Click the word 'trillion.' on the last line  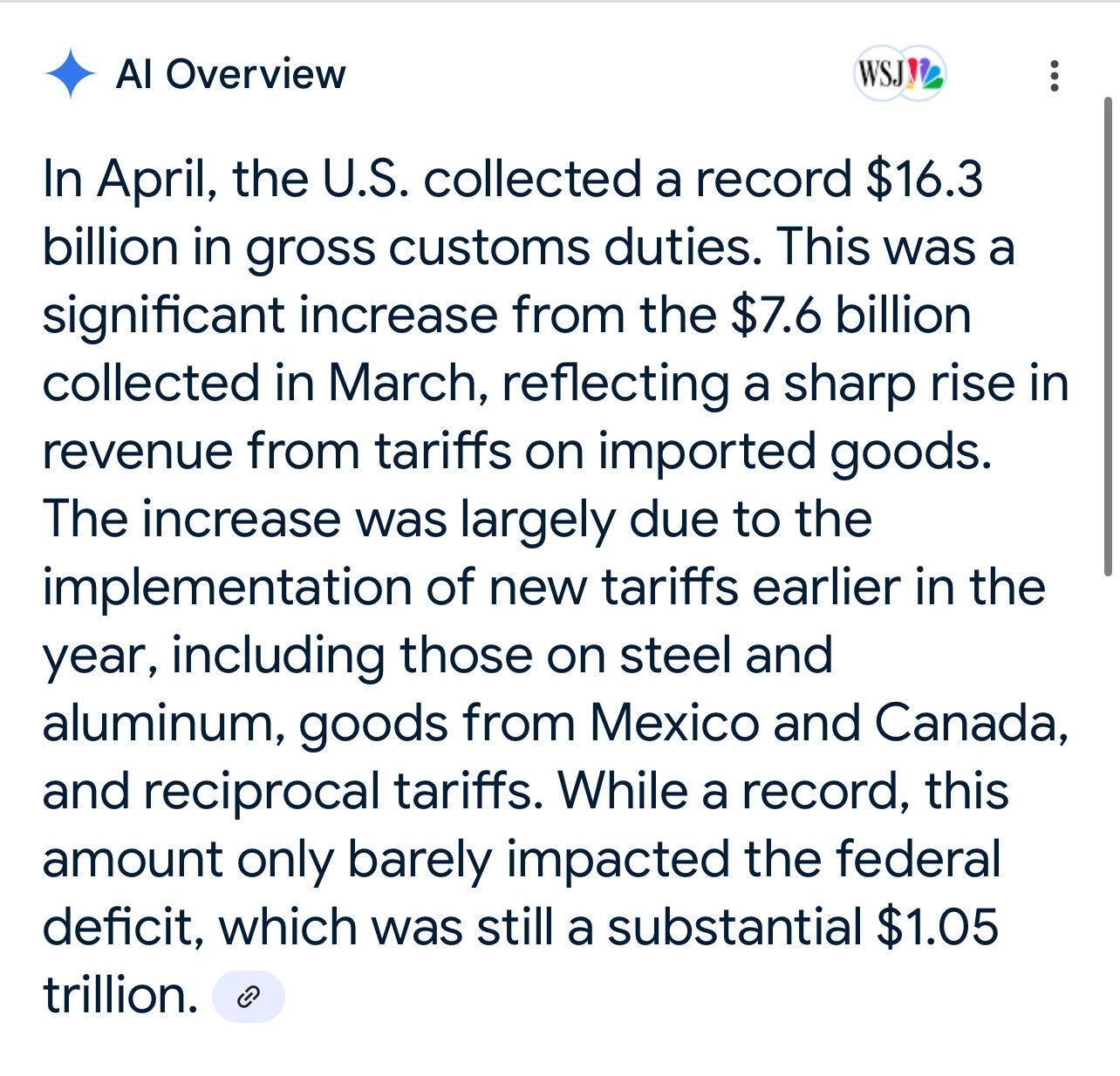(120, 995)
